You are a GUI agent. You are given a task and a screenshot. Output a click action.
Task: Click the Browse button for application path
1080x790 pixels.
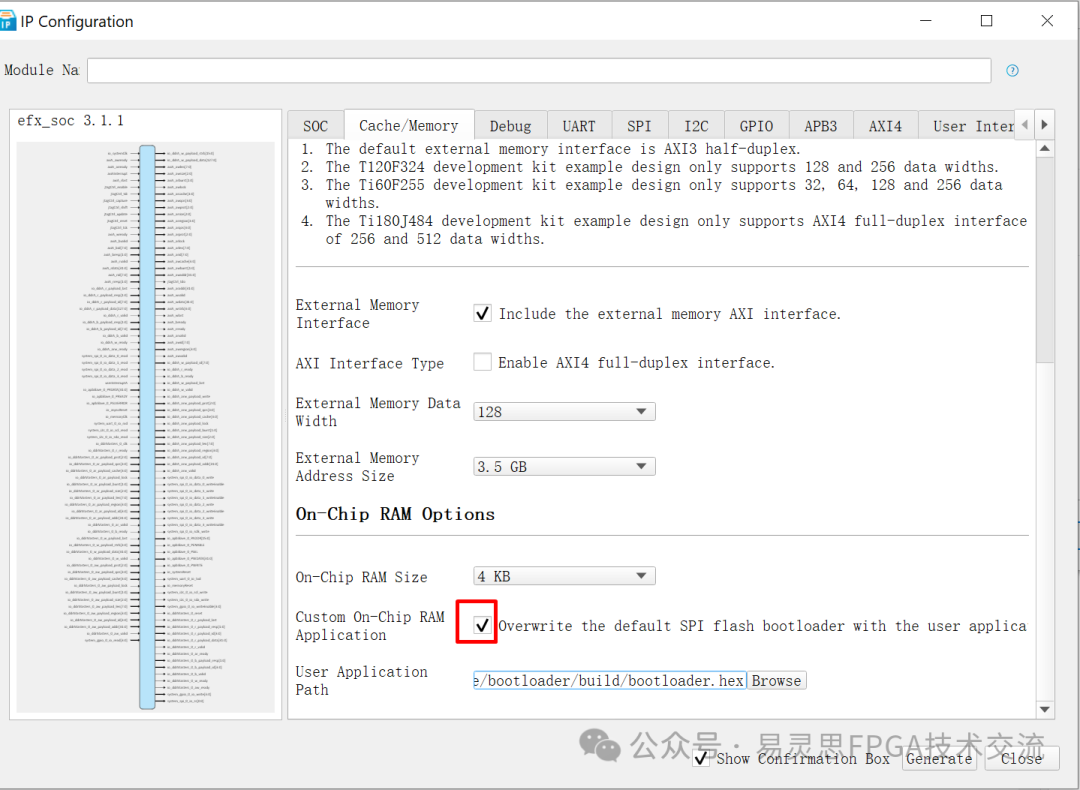tap(776, 681)
